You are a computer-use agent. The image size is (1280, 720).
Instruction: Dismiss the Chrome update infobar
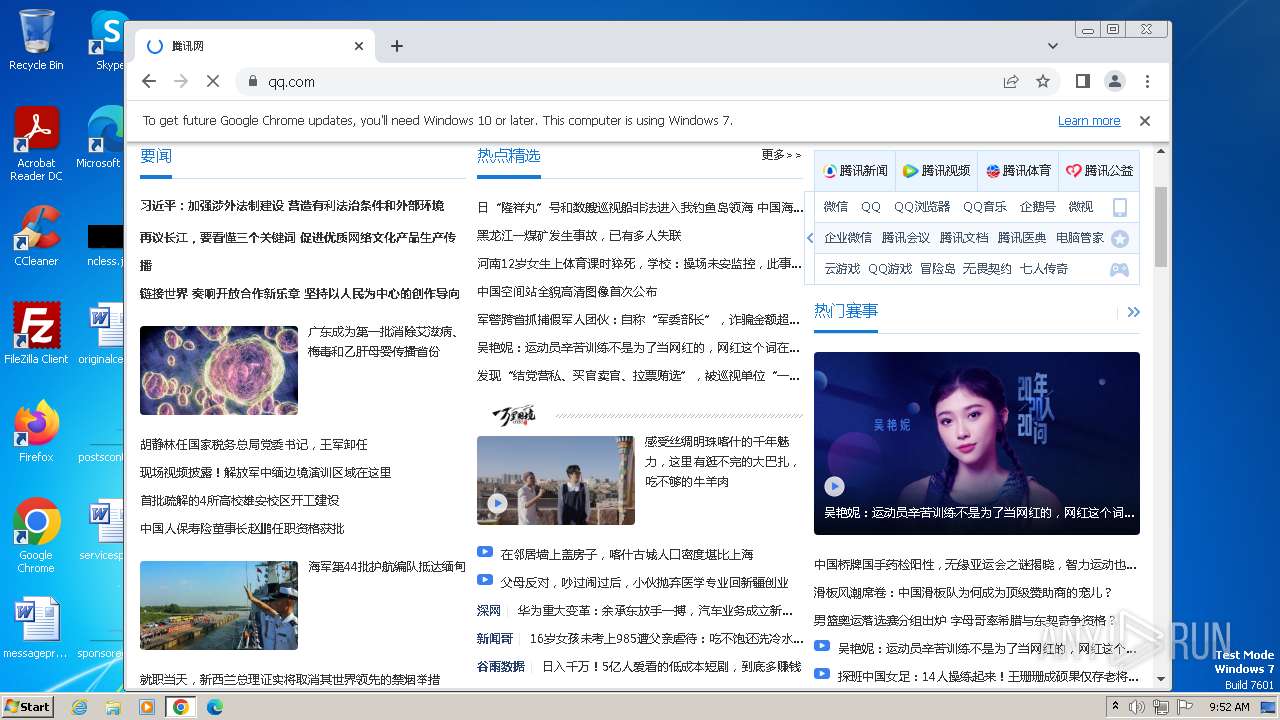point(1145,121)
